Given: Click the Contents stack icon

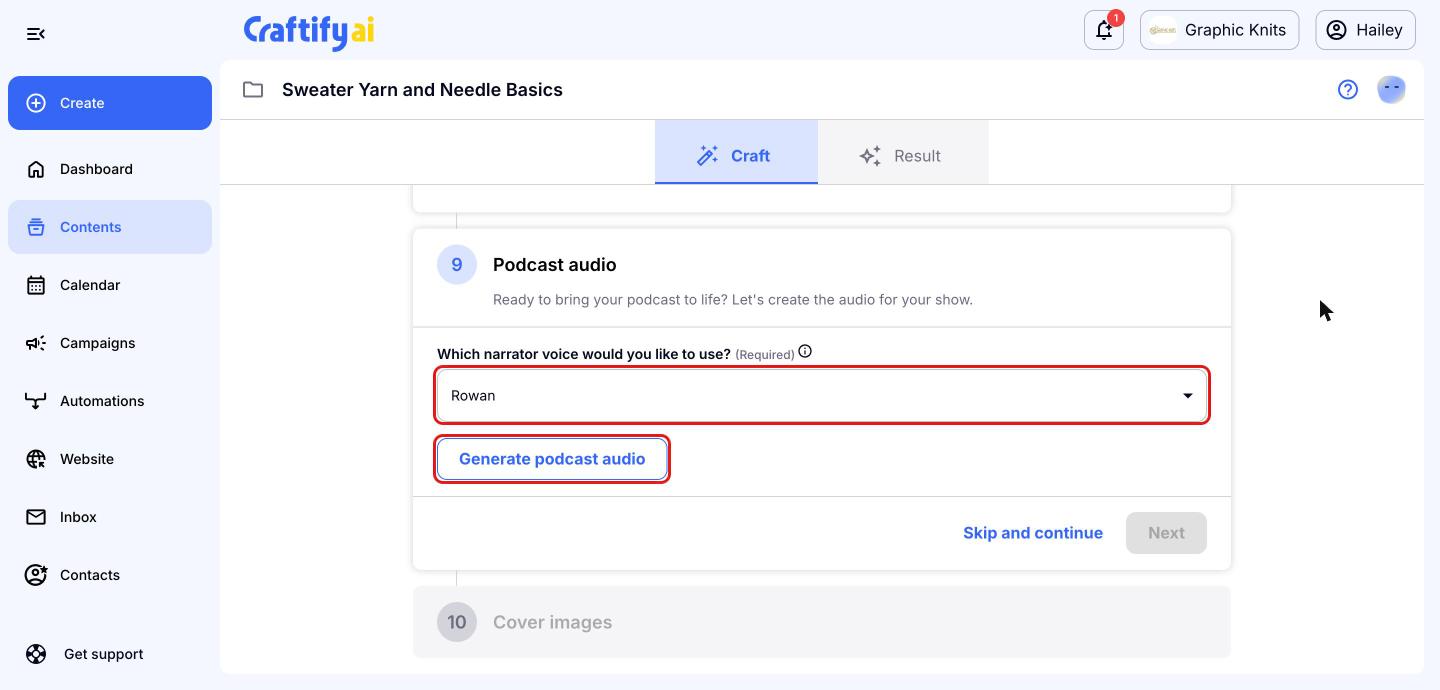Looking at the screenshot, I should 36,227.
